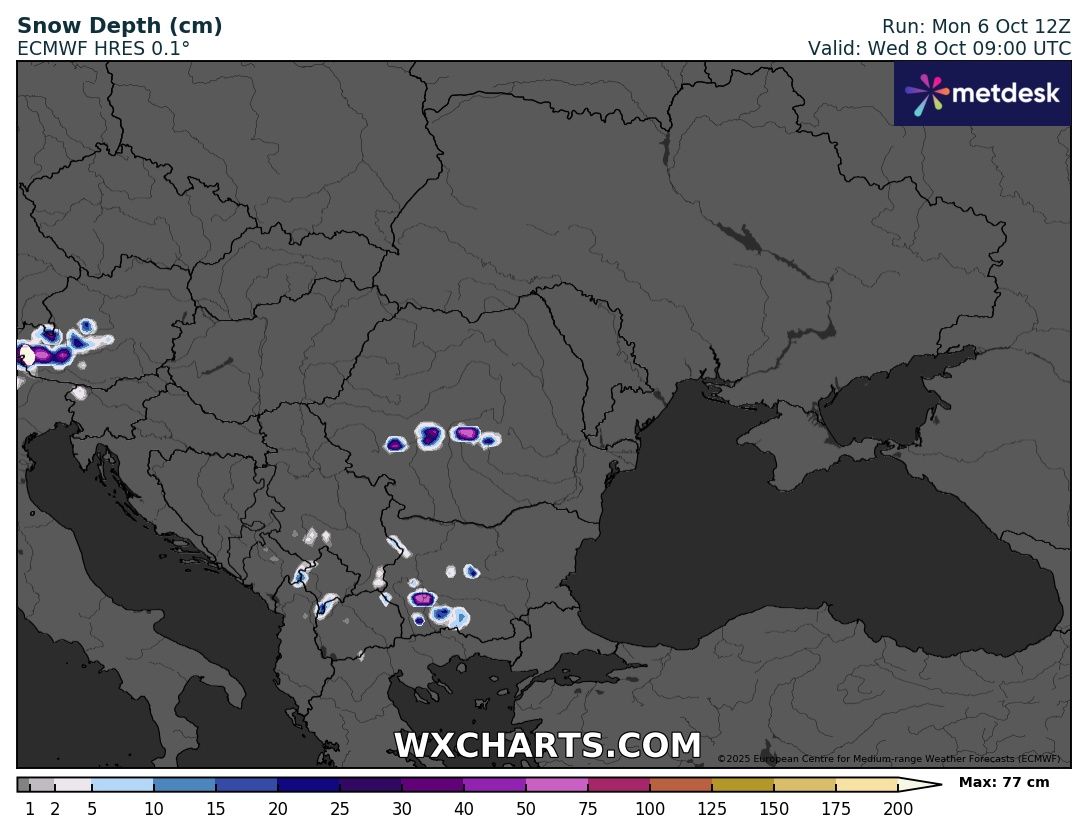Image resolution: width=1088 pixels, height=835 pixels.
Task: Click the WXCHARTS.COM watermark
Action: (x=547, y=746)
